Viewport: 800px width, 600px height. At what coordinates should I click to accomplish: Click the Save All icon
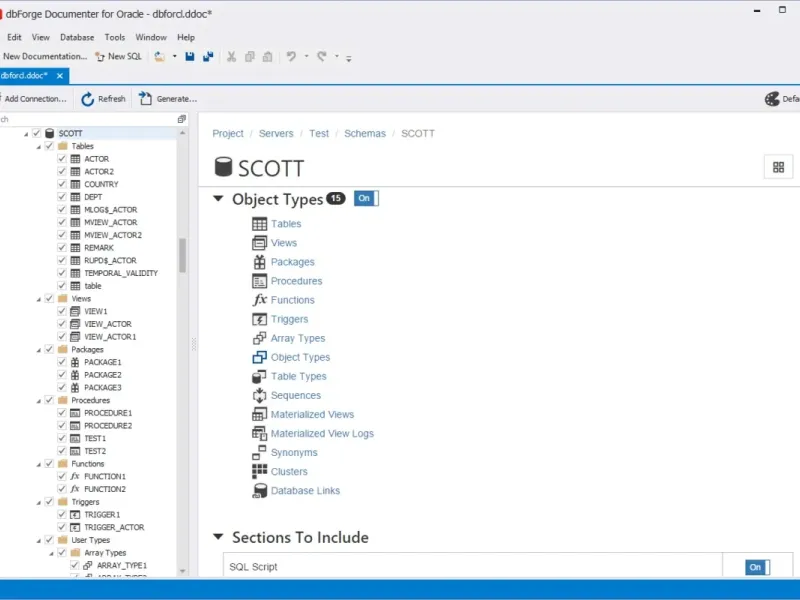point(208,57)
